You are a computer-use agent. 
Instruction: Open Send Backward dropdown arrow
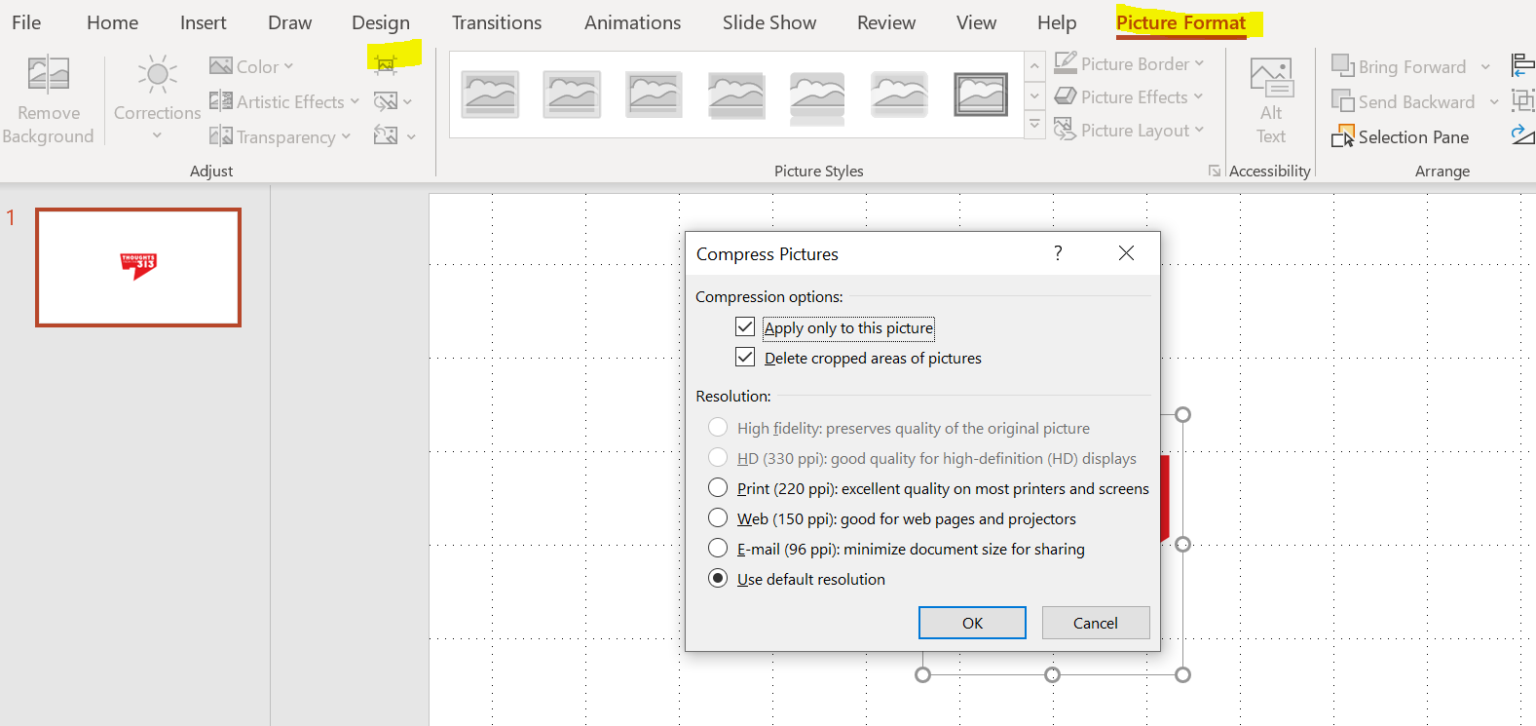tap(1494, 102)
